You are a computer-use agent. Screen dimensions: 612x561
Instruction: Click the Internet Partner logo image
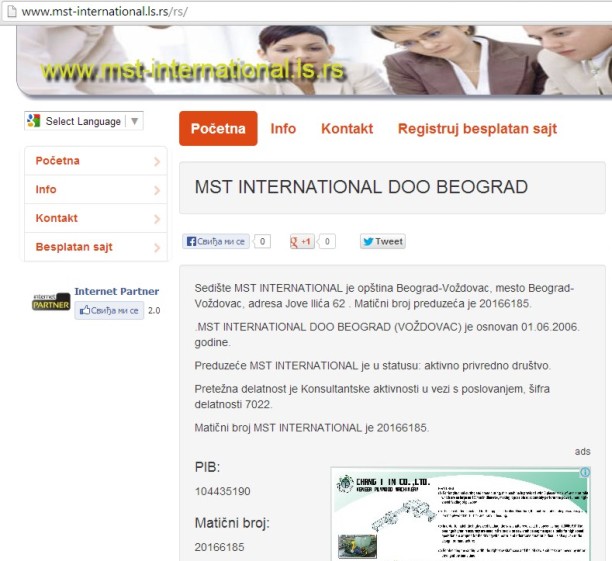pos(51,302)
